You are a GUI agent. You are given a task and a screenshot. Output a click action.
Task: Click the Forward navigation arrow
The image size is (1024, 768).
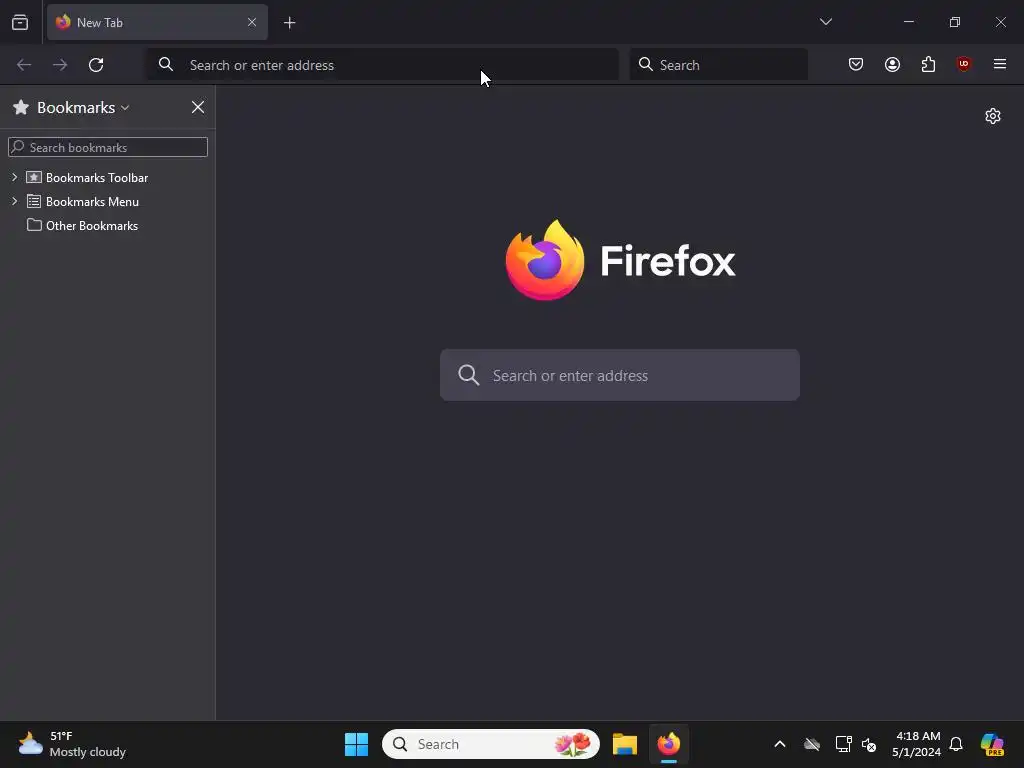pyautogui.click(x=60, y=65)
